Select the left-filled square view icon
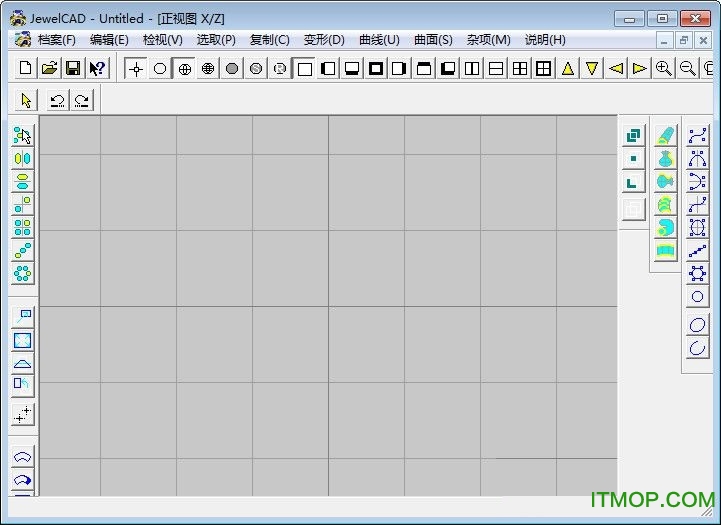Image resolution: width=721 pixels, height=525 pixels. tap(328, 68)
